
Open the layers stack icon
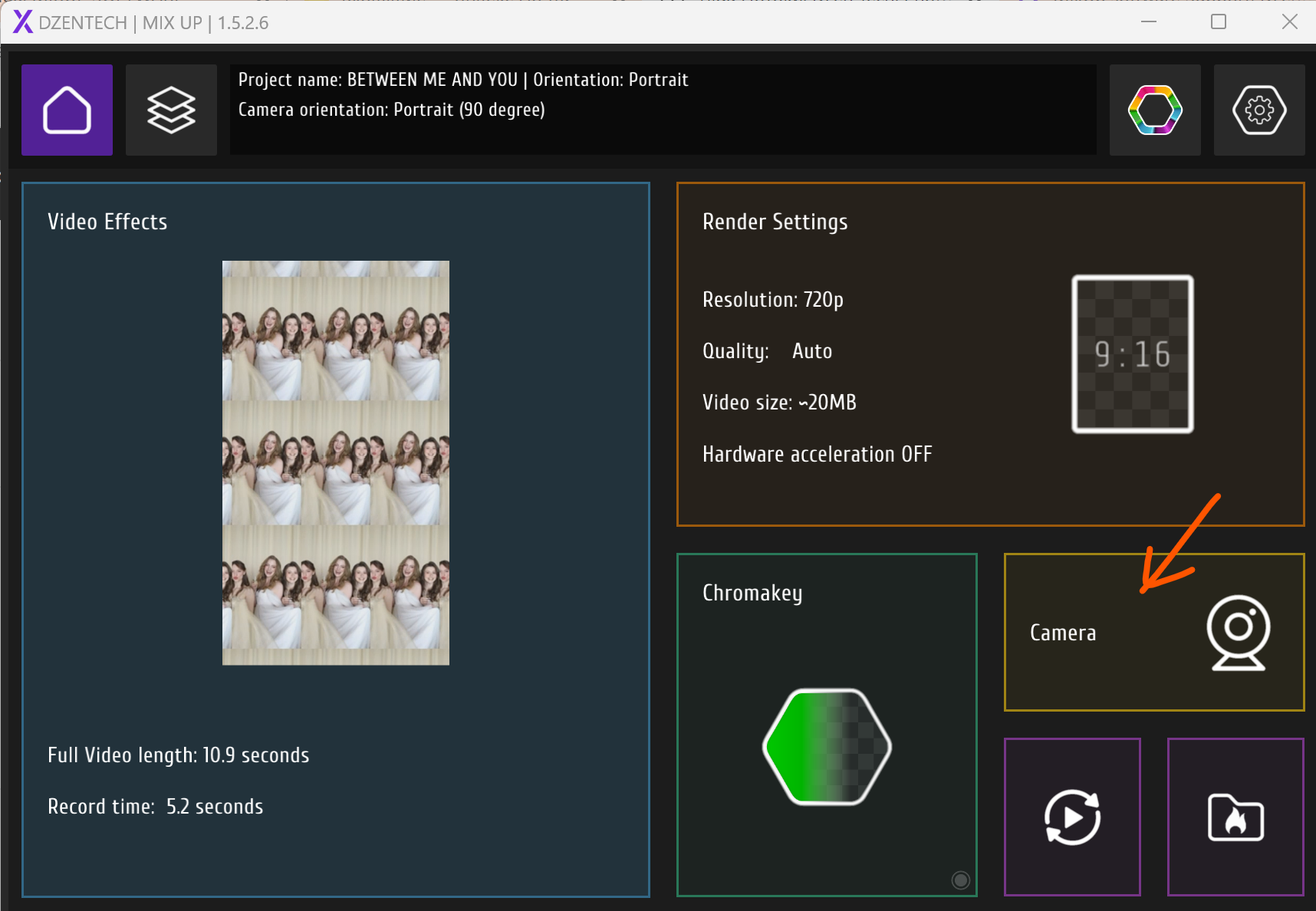point(171,110)
